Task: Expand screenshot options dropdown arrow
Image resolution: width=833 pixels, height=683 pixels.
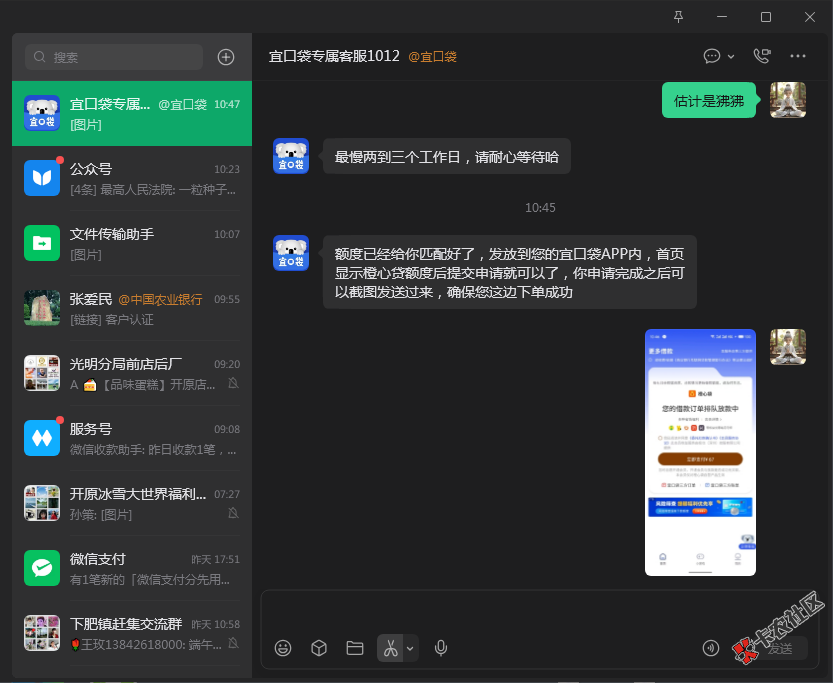Action: (410, 648)
